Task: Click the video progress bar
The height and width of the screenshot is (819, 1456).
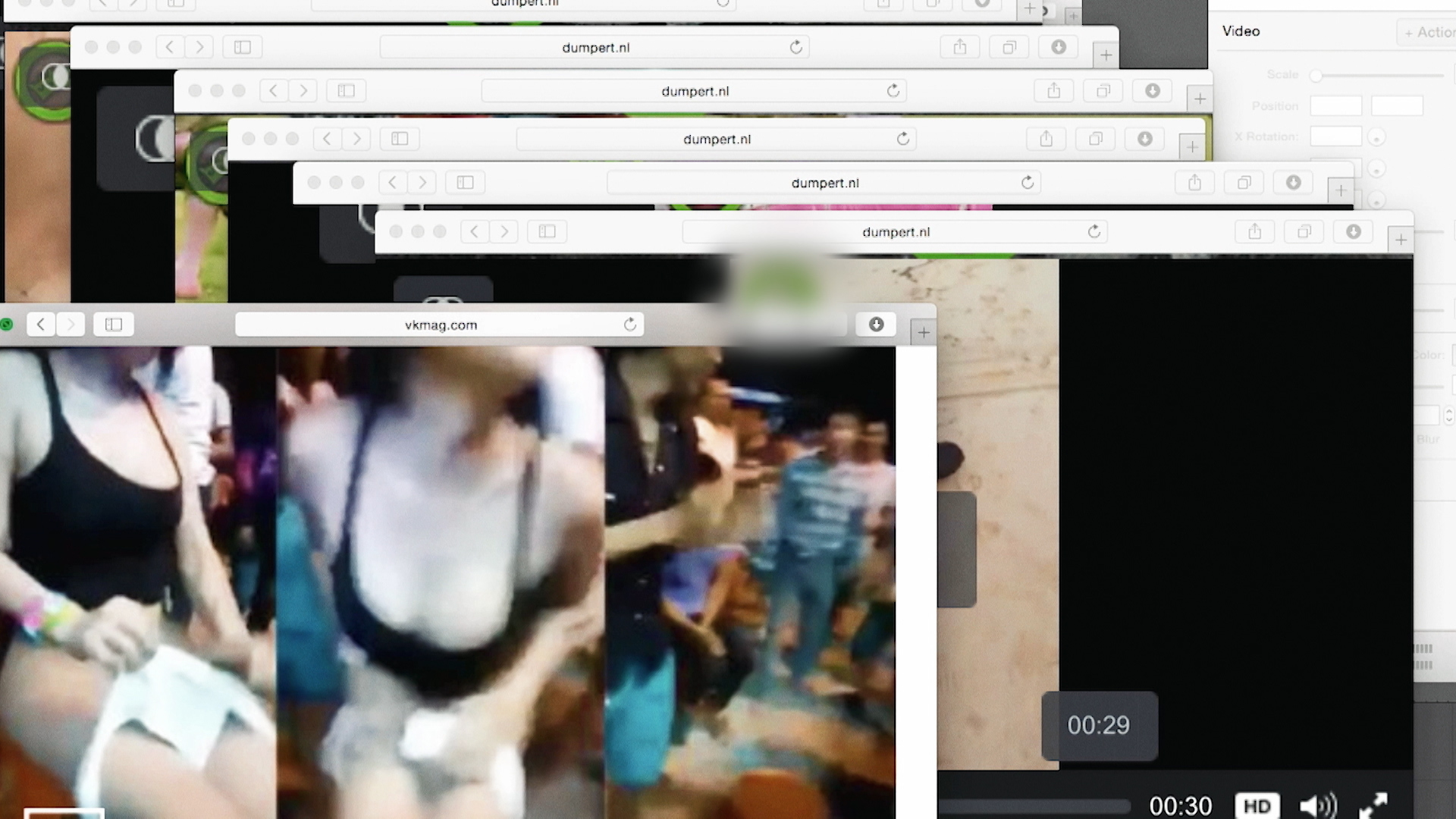Action: (x=1034, y=806)
